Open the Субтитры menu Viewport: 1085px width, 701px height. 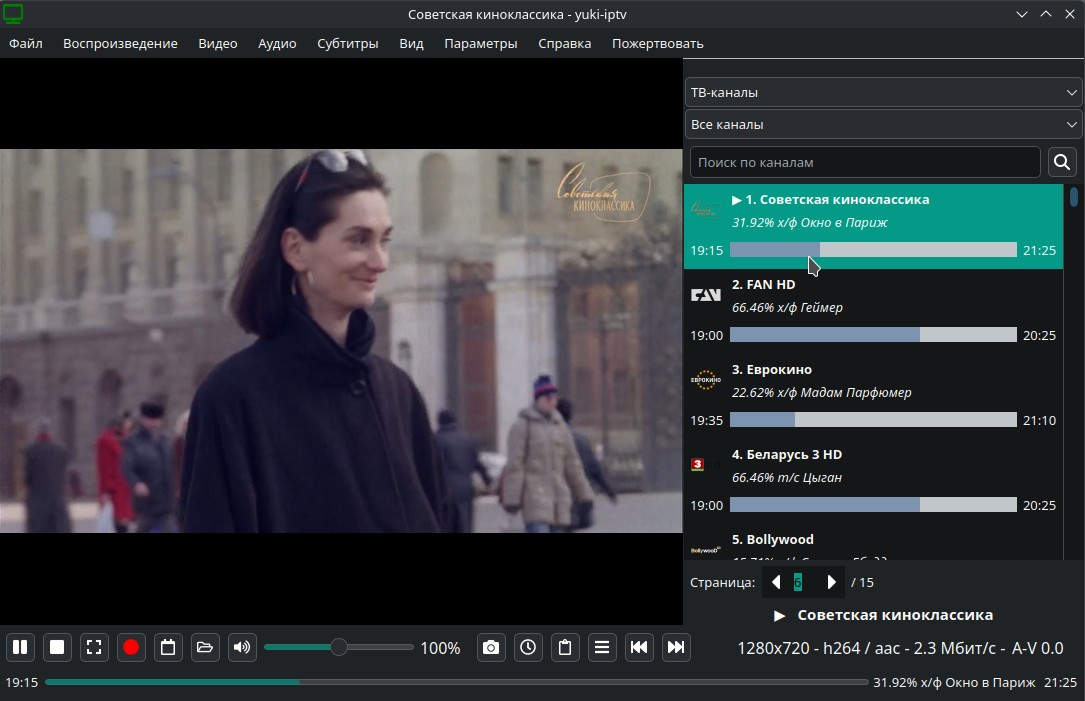[x=347, y=43]
